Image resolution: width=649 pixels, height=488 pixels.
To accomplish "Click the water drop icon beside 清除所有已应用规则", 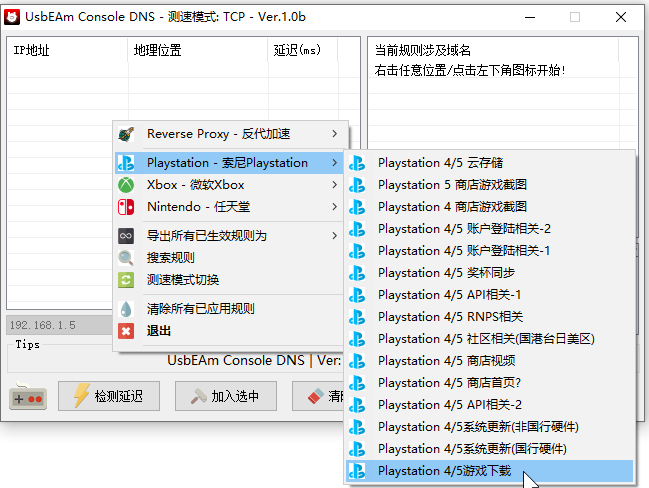I will click(126, 309).
